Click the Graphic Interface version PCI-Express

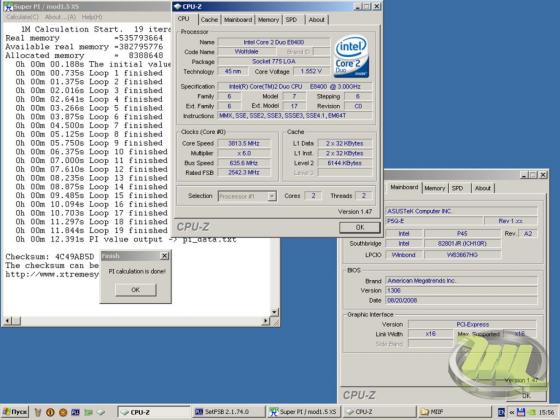point(472,324)
